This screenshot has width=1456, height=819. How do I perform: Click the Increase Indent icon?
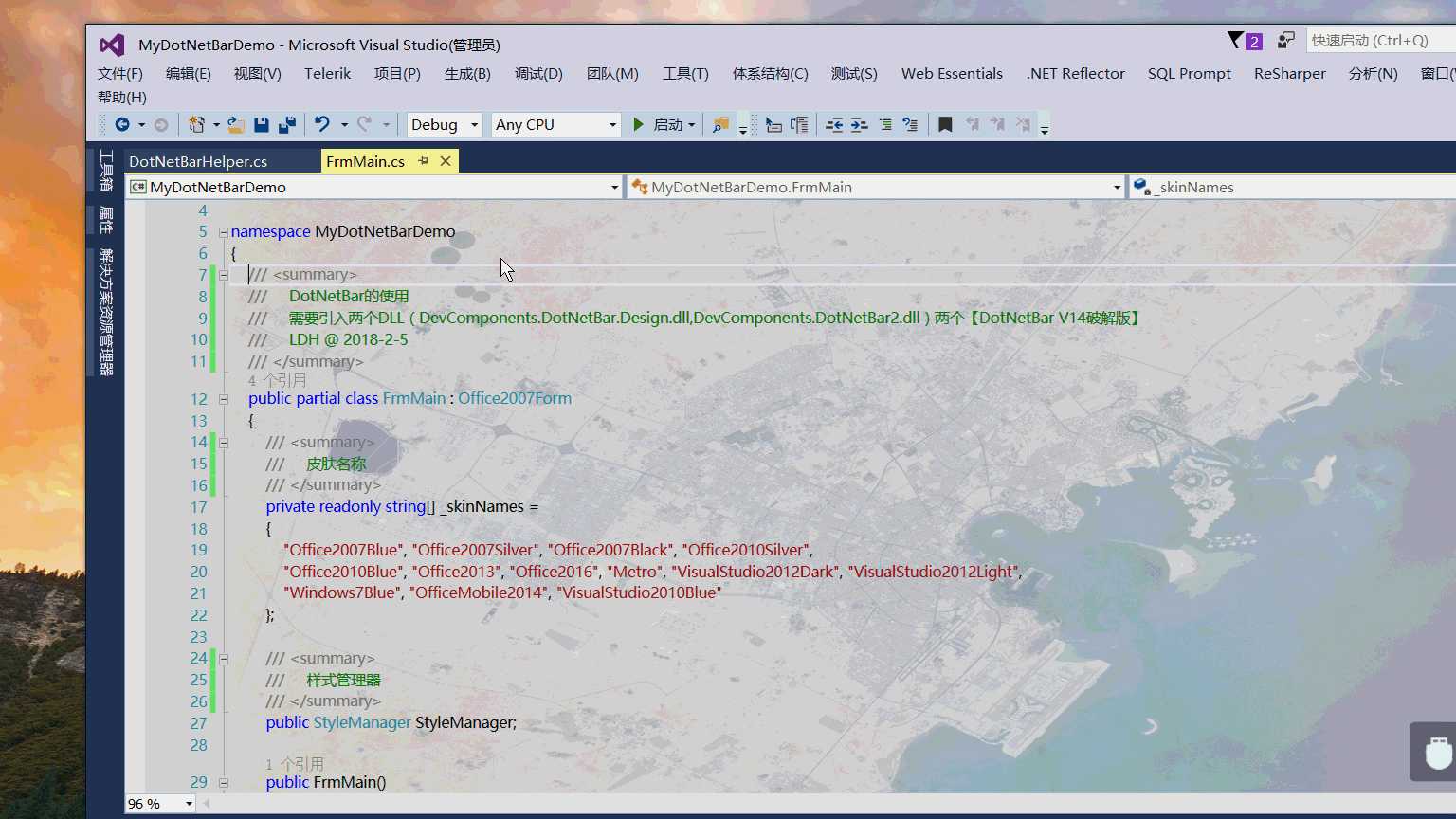point(859,124)
